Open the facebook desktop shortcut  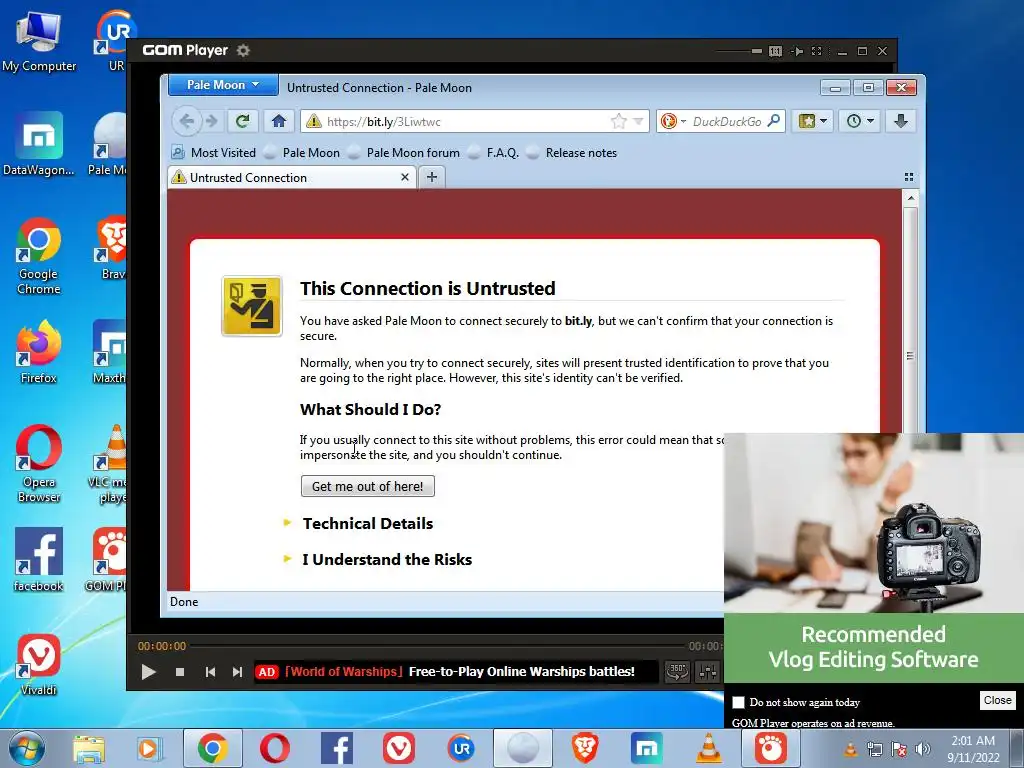[x=39, y=560]
